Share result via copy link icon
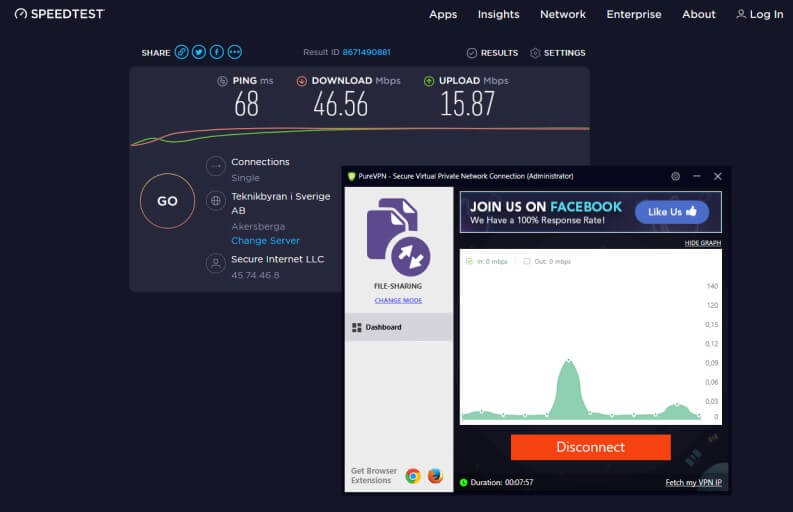The width and height of the screenshot is (793, 512). click(x=182, y=52)
